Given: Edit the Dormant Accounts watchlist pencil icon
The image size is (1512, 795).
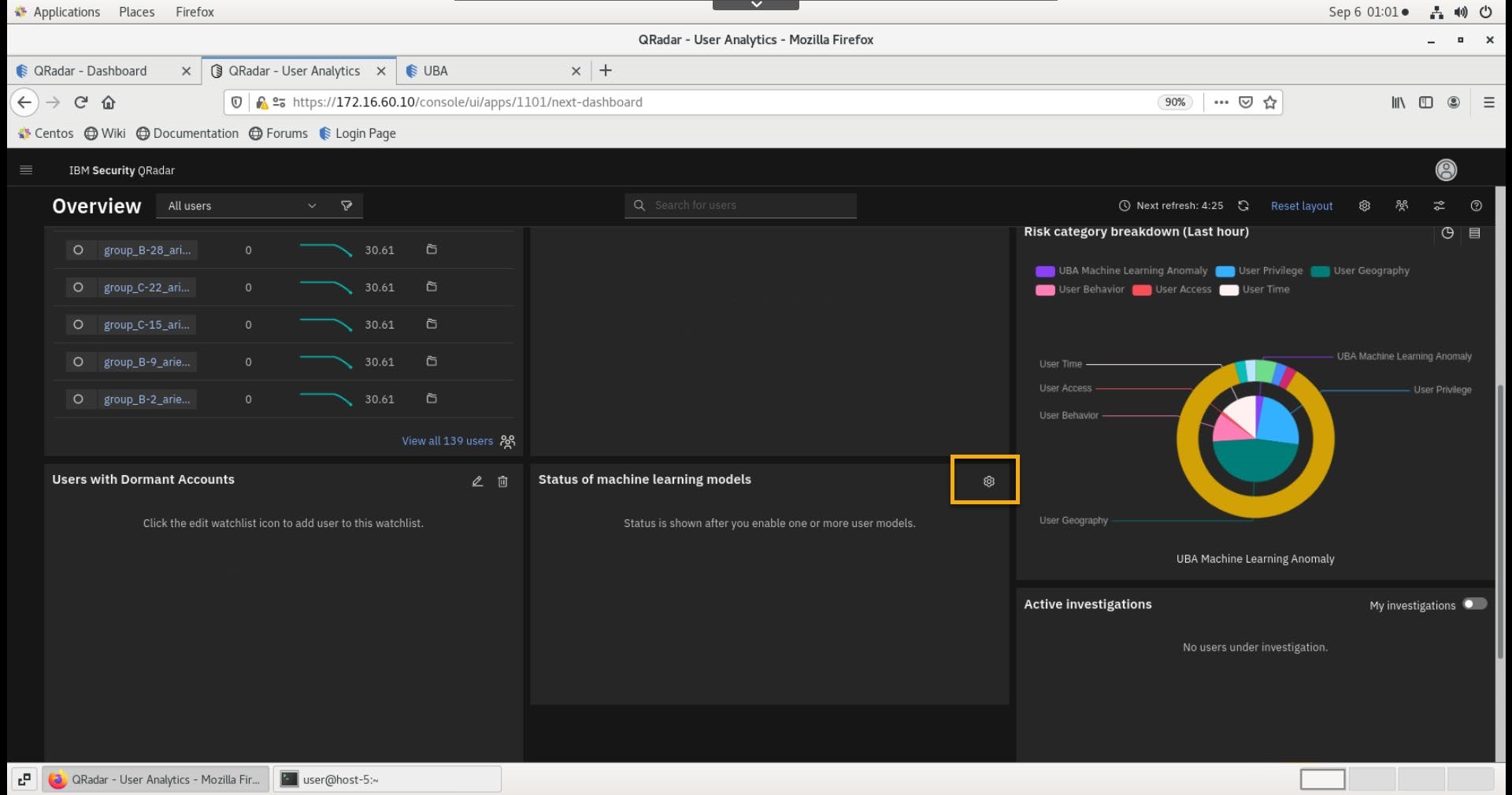Looking at the screenshot, I should (x=477, y=481).
